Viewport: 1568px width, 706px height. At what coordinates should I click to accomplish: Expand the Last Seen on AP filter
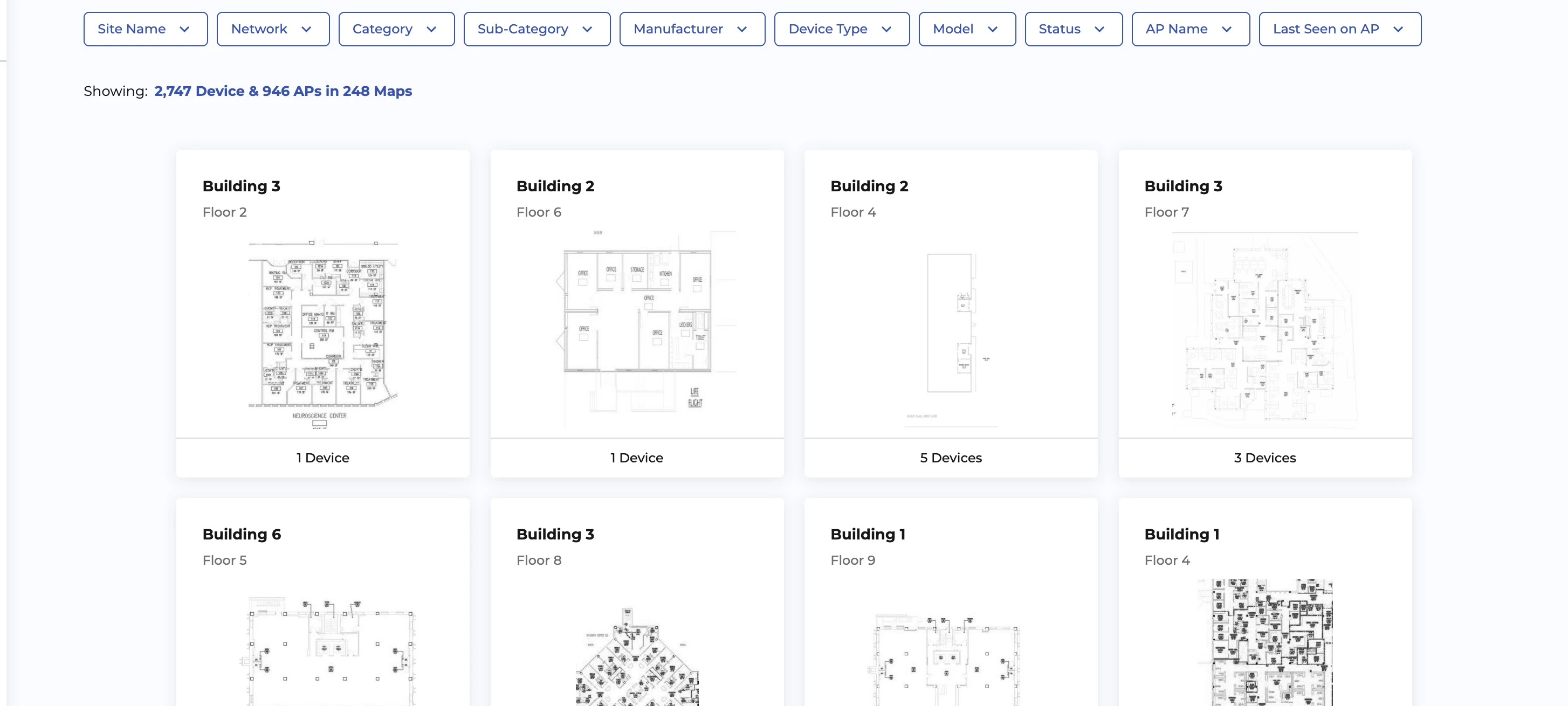point(1339,29)
